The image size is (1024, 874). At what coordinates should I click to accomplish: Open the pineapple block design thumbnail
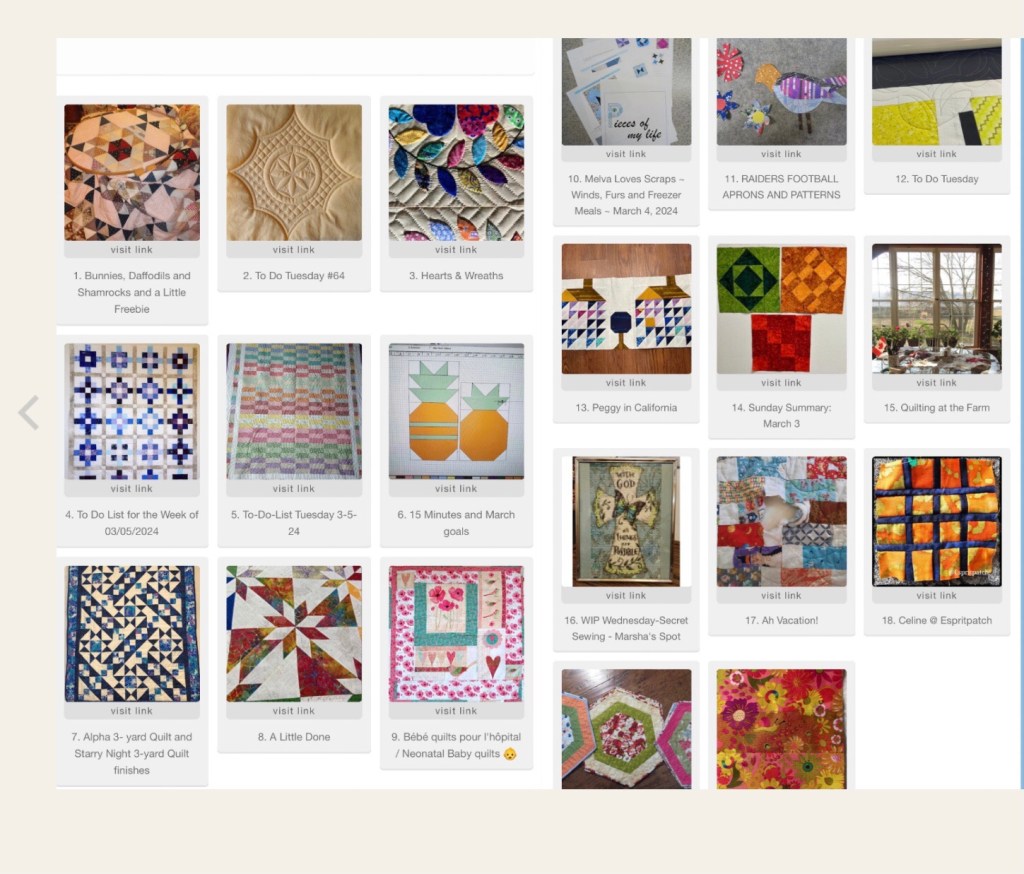point(456,412)
